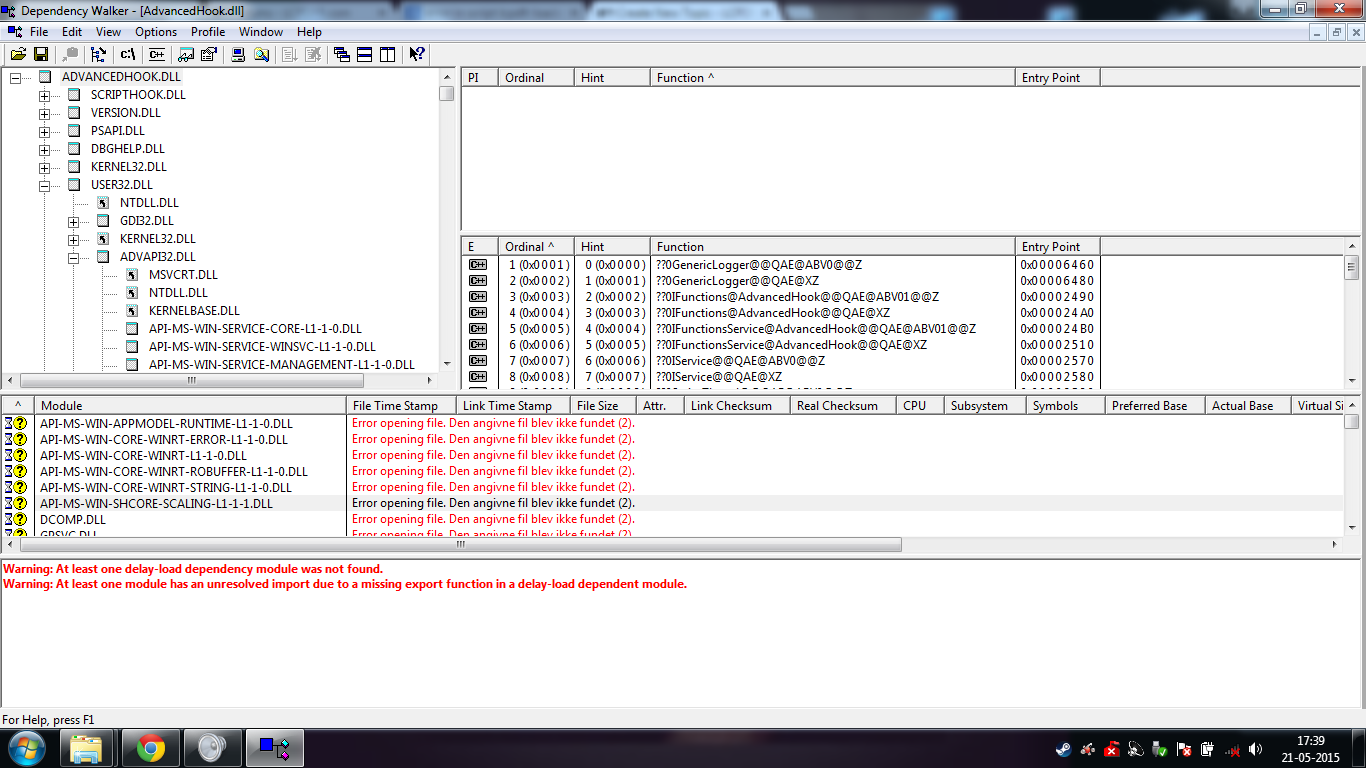Open the Options menu
The image size is (1366, 768).
156,32
